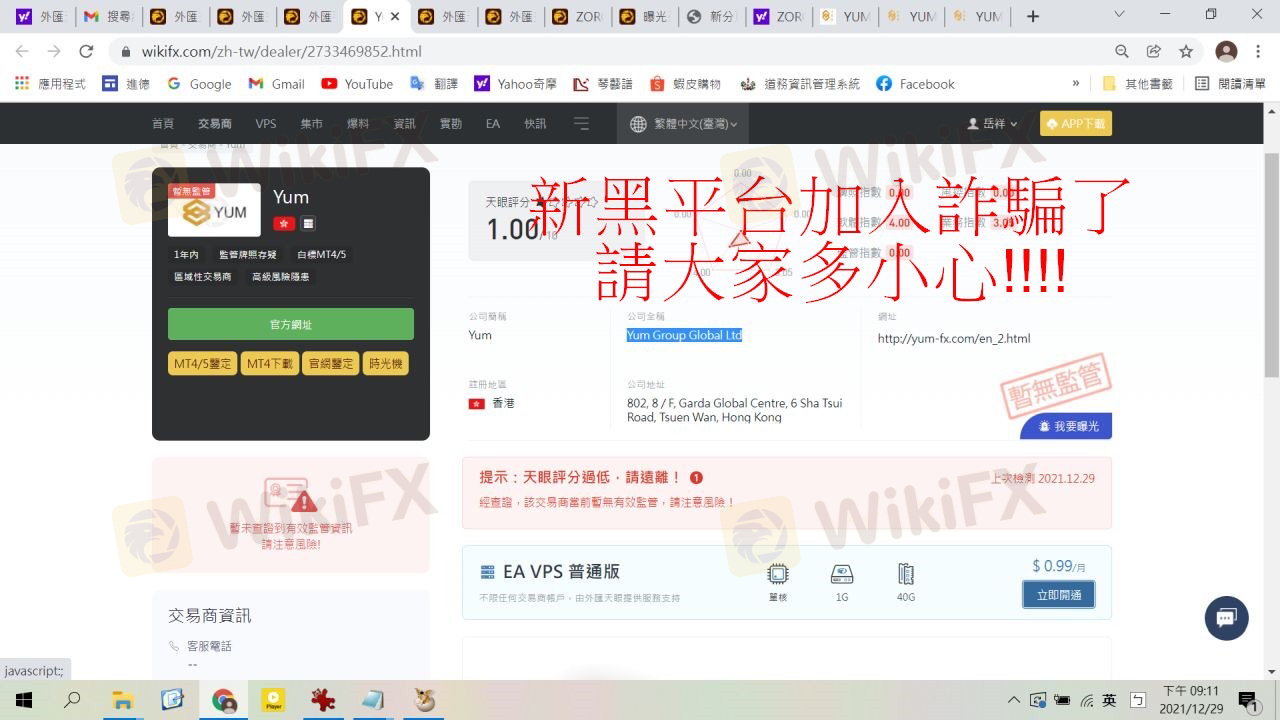Click the blue chat bubble icon
Image resolution: width=1280 pixels, height=720 pixels.
(1226, 618)
